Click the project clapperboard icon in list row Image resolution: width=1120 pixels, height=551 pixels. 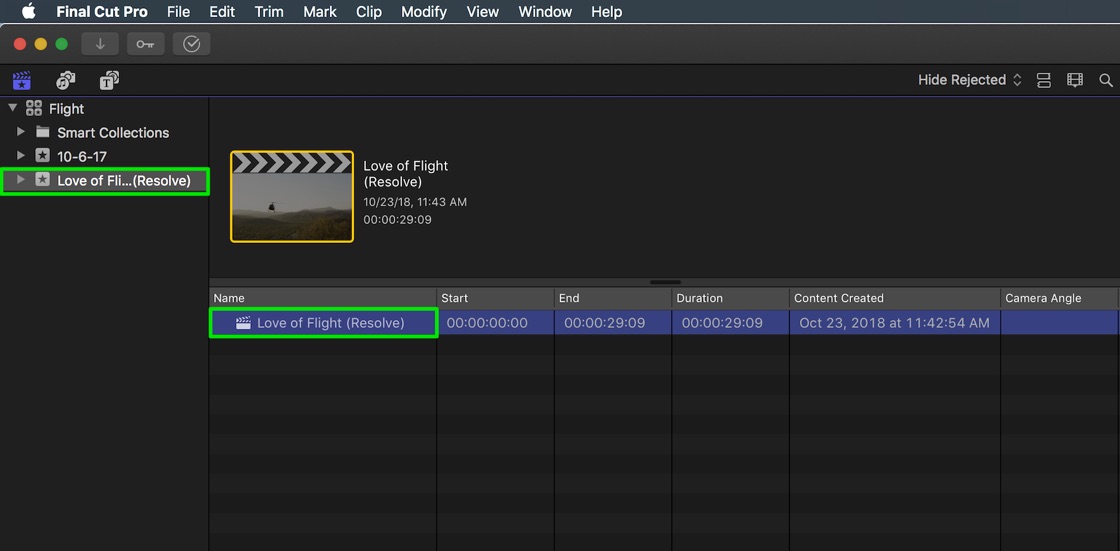click(x=243, y=323)
